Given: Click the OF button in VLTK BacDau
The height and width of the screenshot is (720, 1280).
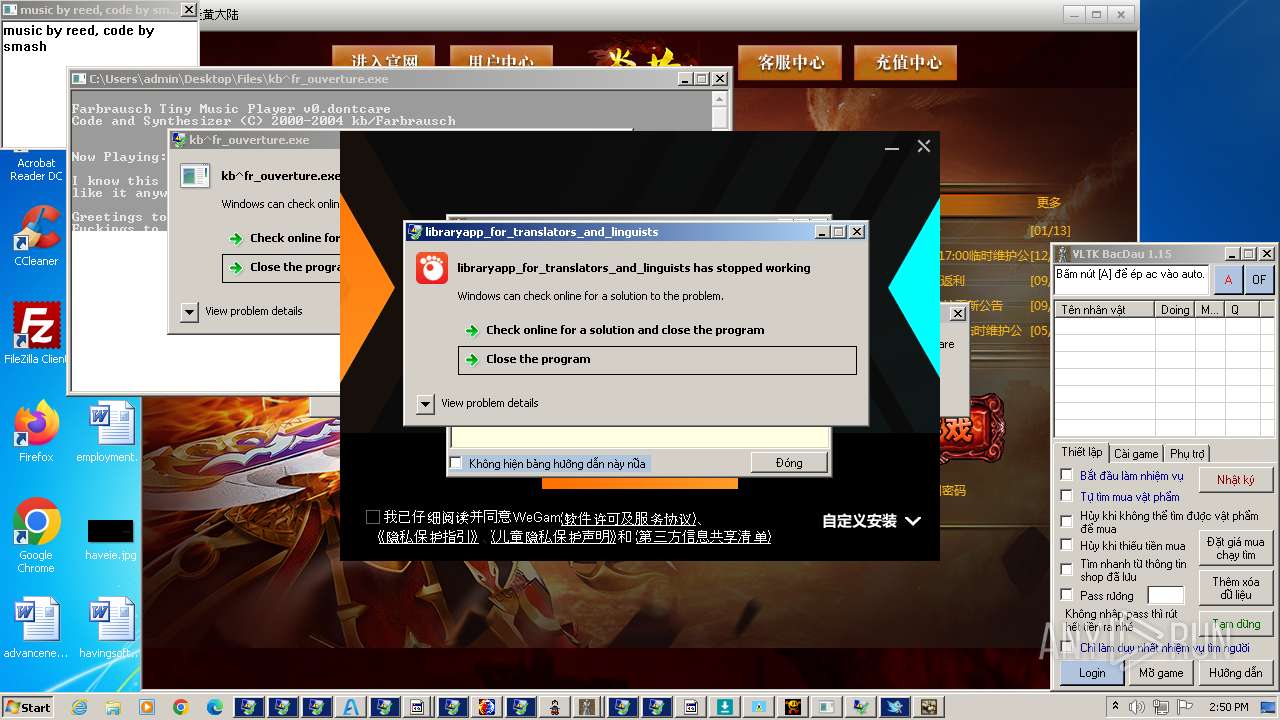Looking at the screenshot, I should 1259,279.
